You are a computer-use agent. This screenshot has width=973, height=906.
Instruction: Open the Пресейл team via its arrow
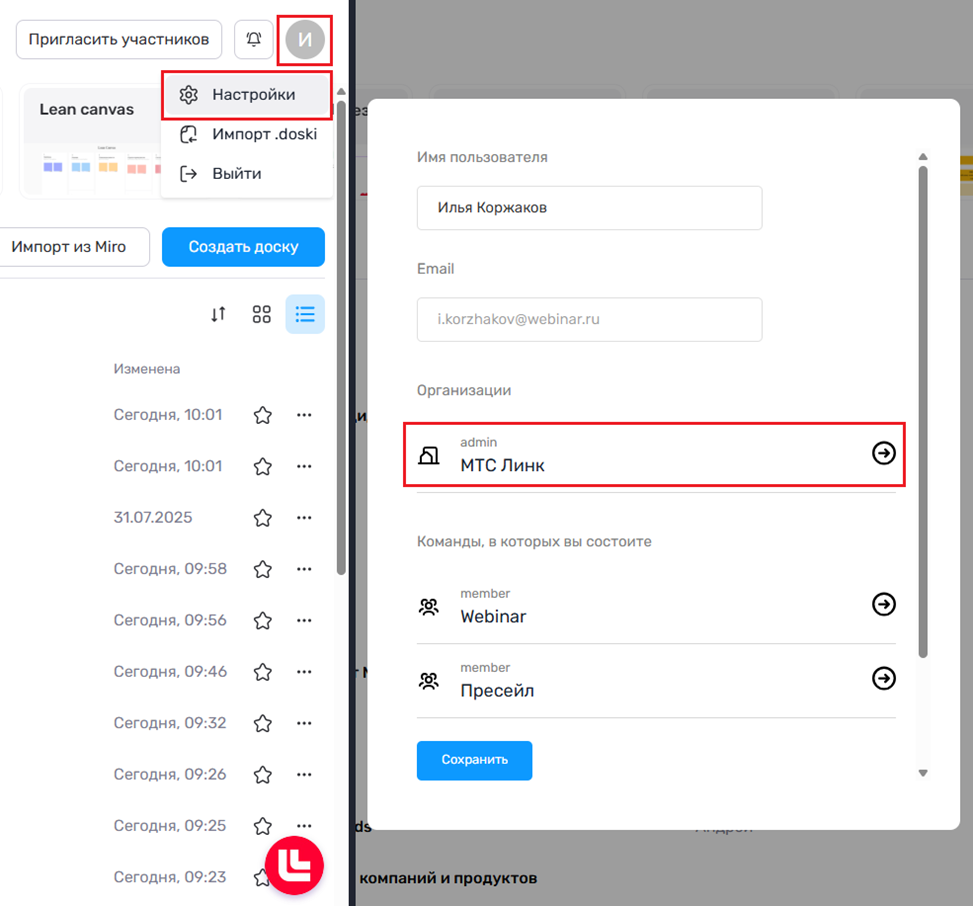[884, 678]
